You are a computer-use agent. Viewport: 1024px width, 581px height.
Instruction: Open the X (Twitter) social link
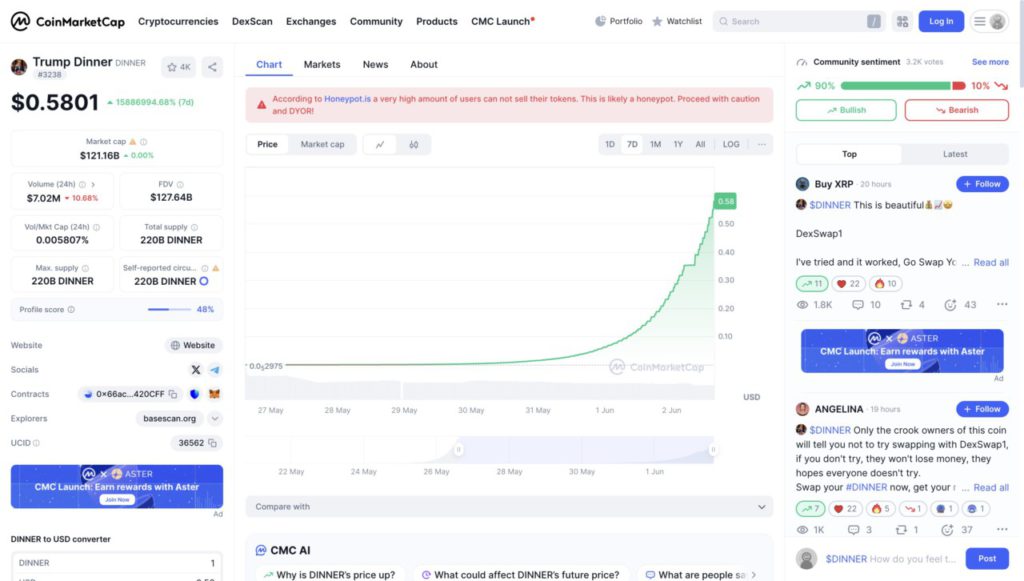pos(196,370)
